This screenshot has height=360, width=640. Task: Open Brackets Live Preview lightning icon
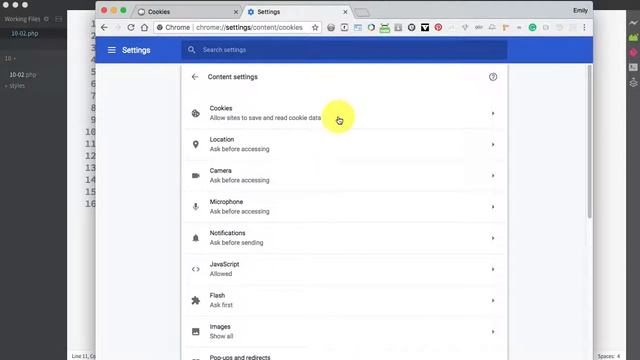pyautogui.click(x=633, y=23)
